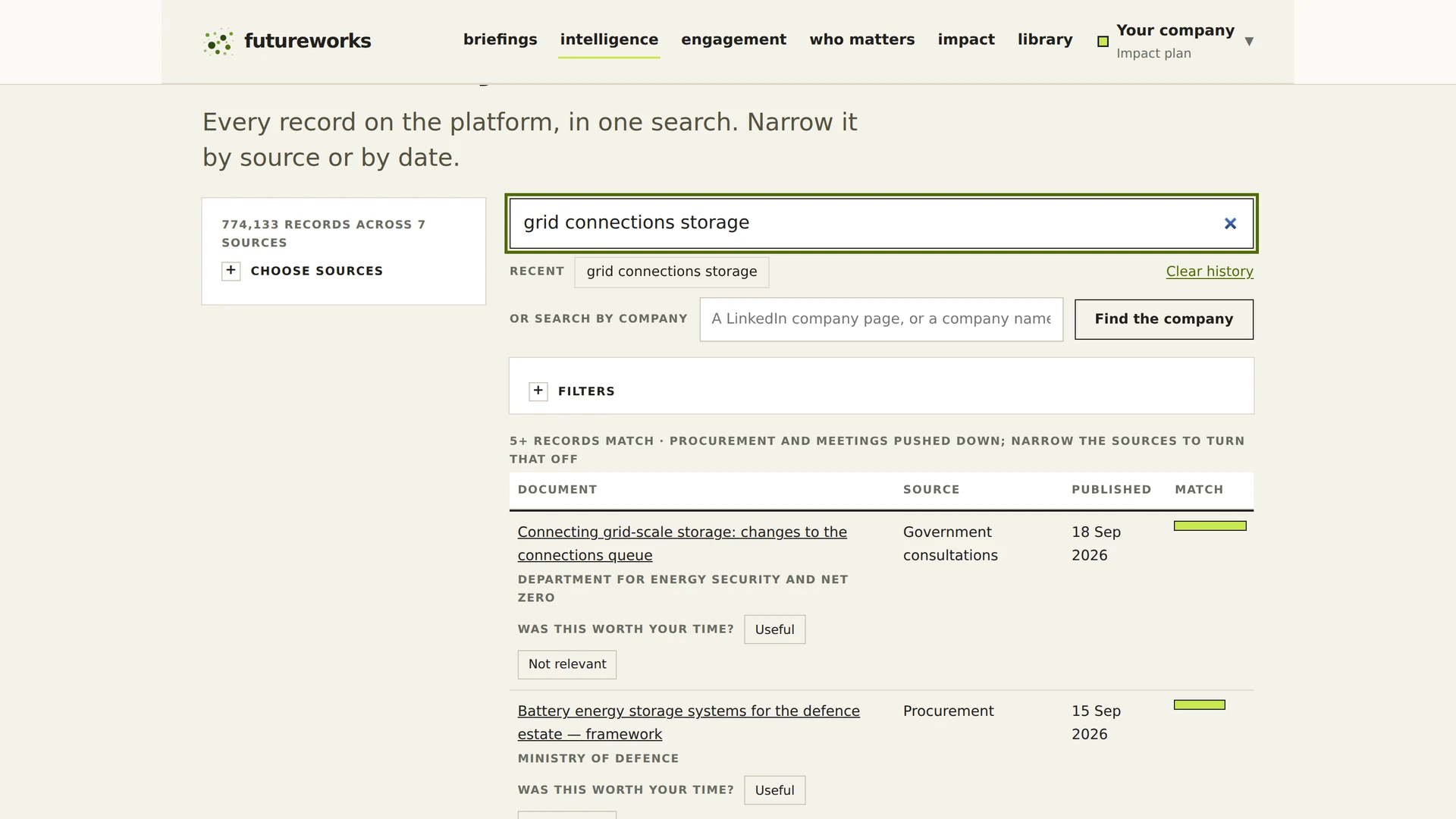The width and height of the screenshot is (1456, 819).
Task: Click 'Department for Energy Security and Net Zero' text
Action: click(682, 588)
